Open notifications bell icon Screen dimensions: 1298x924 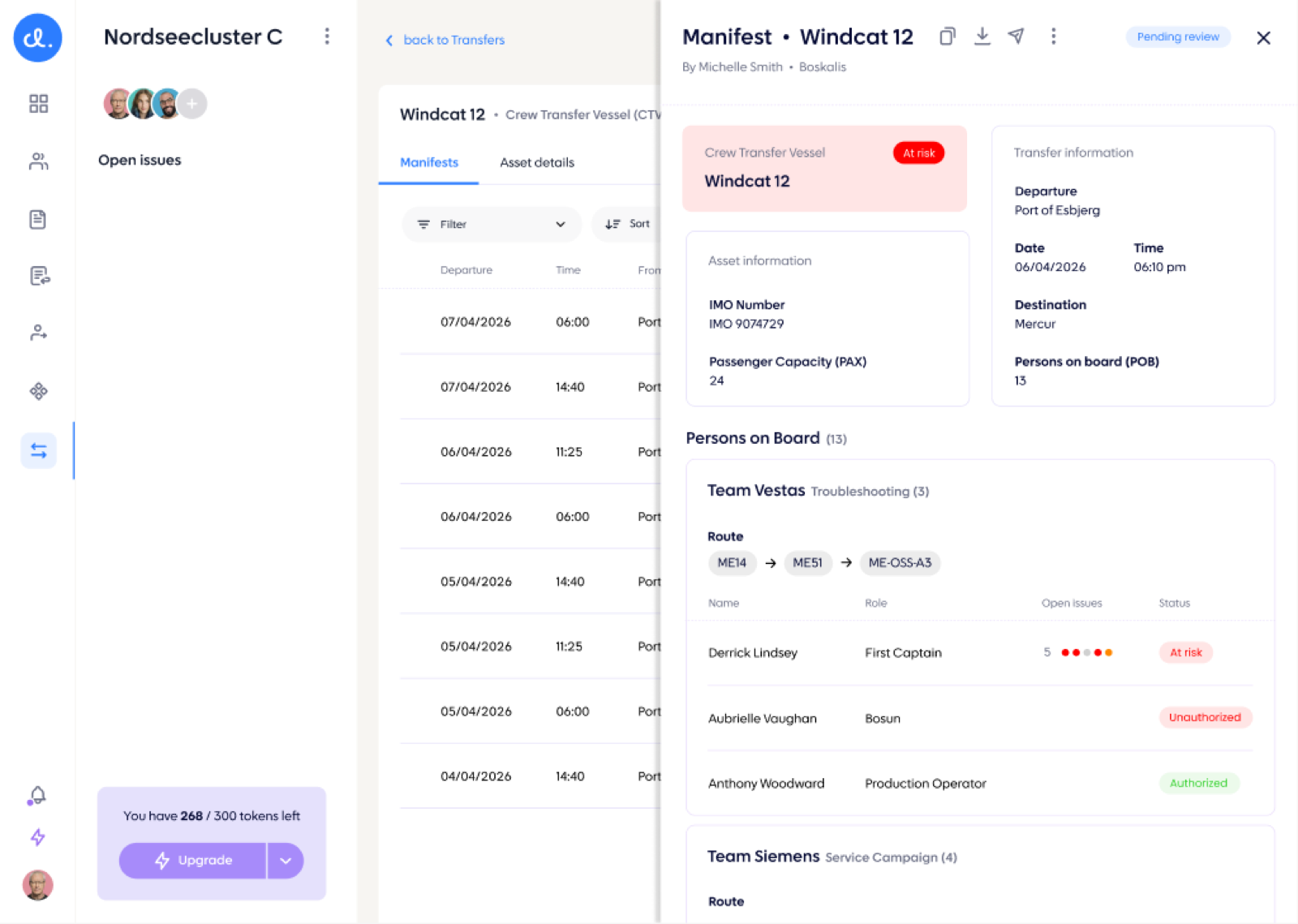pyautogui.click(x=37, y=795)
